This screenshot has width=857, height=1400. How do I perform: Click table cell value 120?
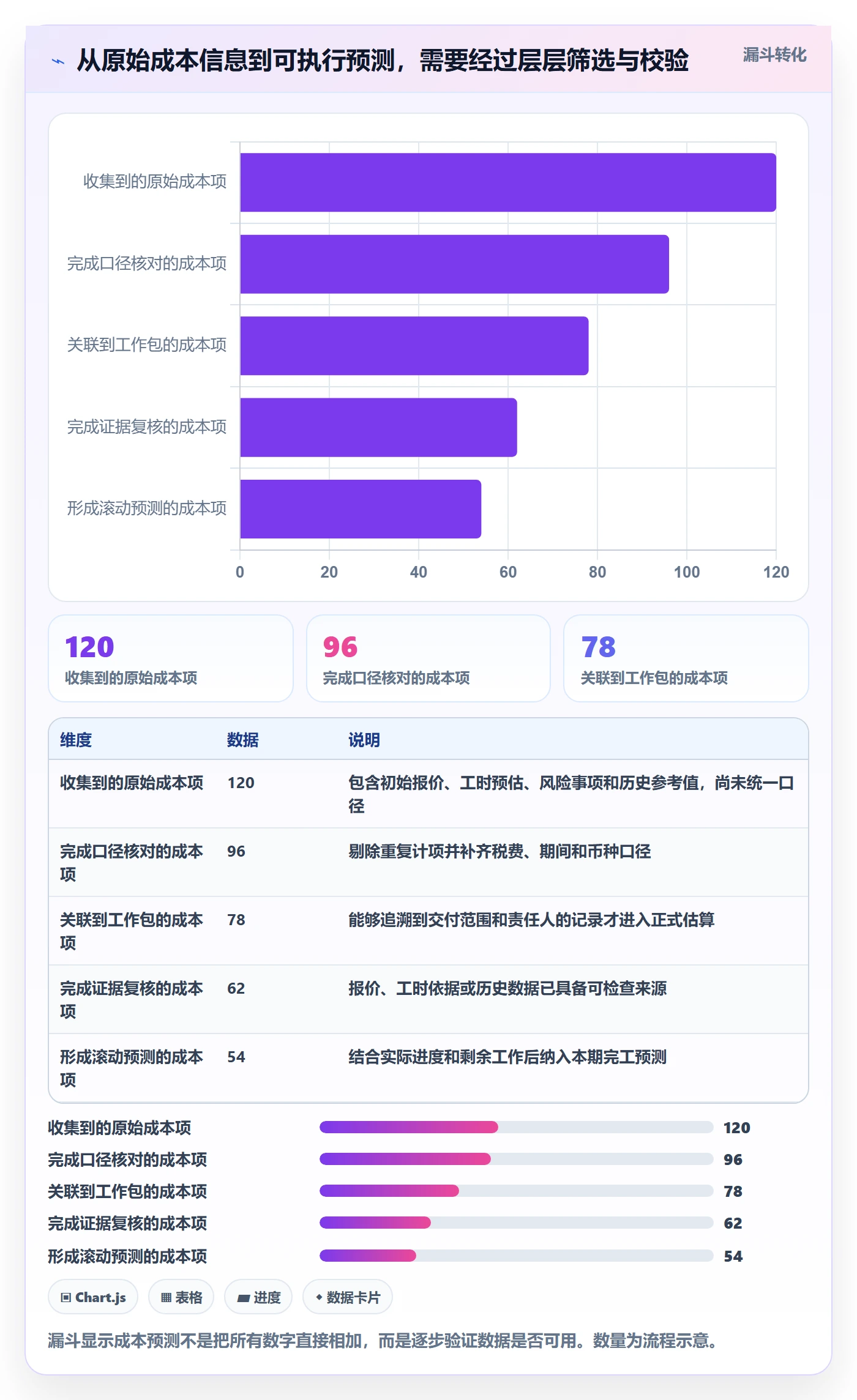(241, 783)
